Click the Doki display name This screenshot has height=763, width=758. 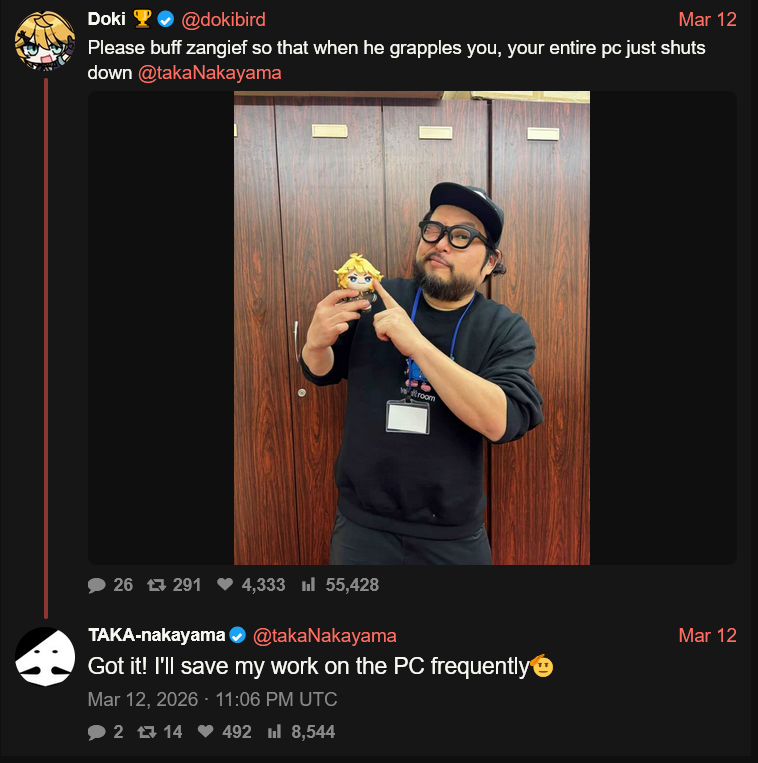coord(107,19)
